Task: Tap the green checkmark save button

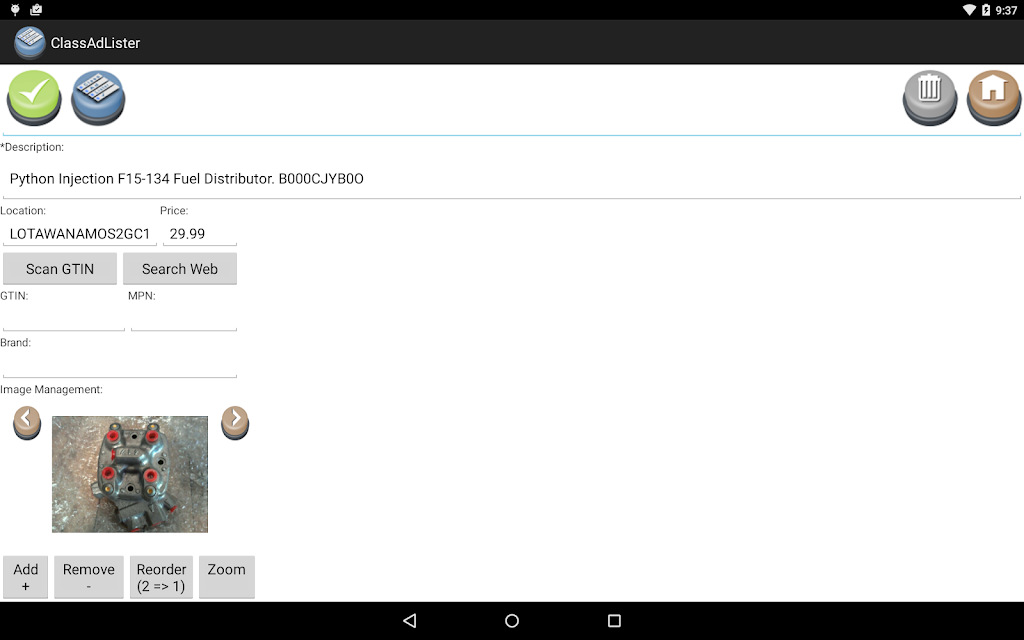Action: click(34, 98)
